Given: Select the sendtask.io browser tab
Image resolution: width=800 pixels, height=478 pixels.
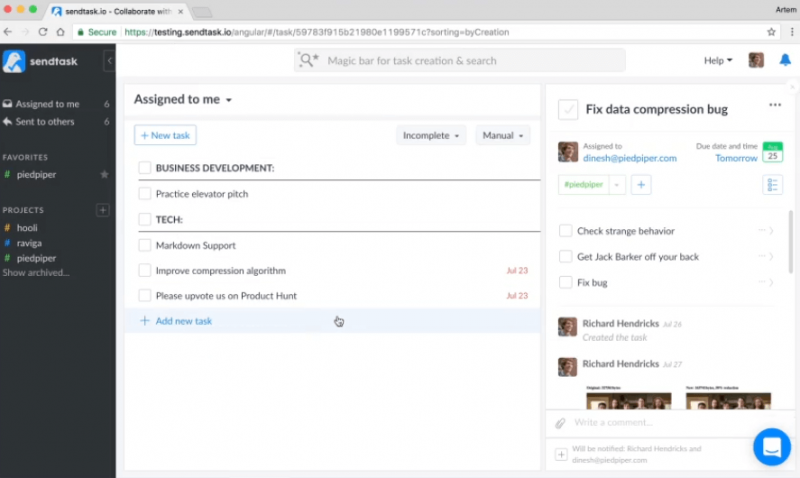Looking at the screenshot, I should click(x=117, y=11).
